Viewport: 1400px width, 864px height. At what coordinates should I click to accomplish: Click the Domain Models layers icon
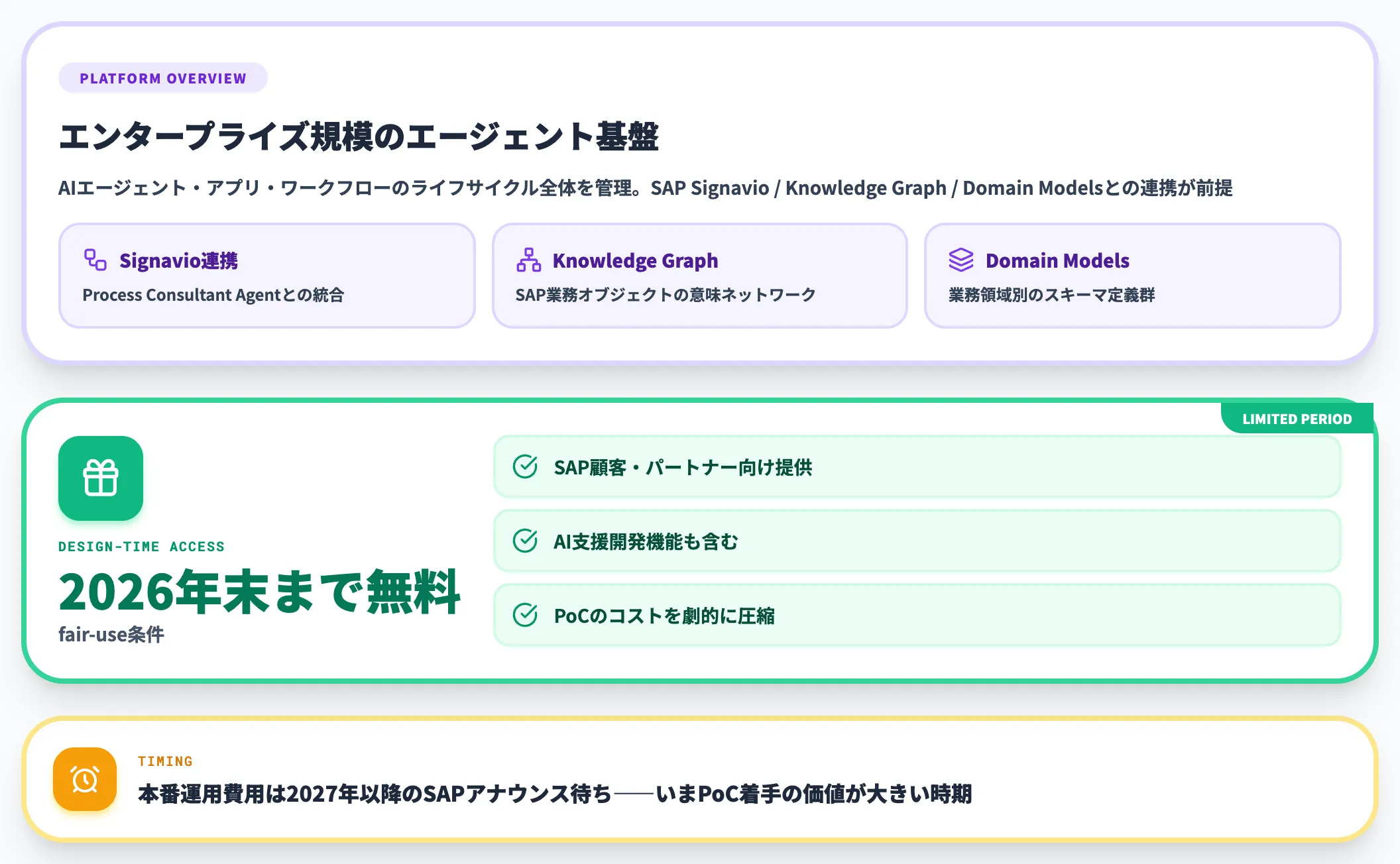tap(961, 260)
